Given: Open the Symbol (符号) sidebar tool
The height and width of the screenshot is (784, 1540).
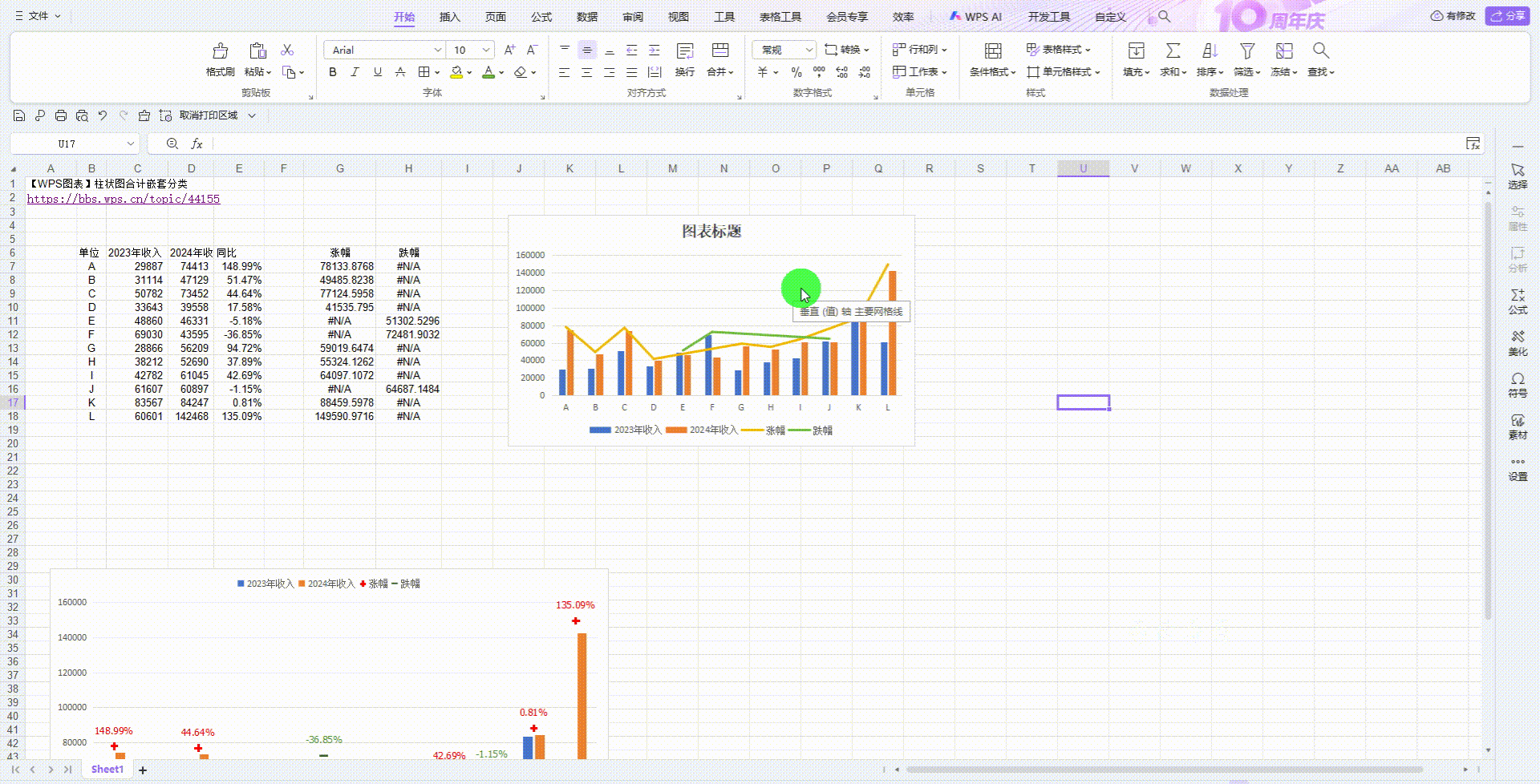Looking at the screenshot, I should pos(1518,385).
